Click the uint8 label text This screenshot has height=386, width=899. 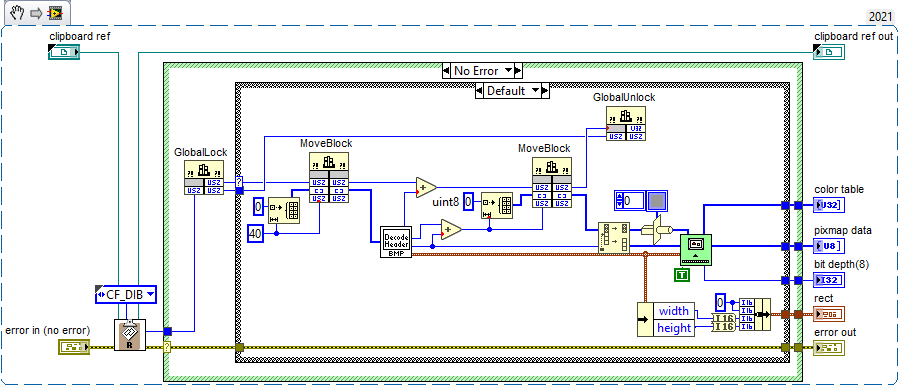(x=446, y=202)
